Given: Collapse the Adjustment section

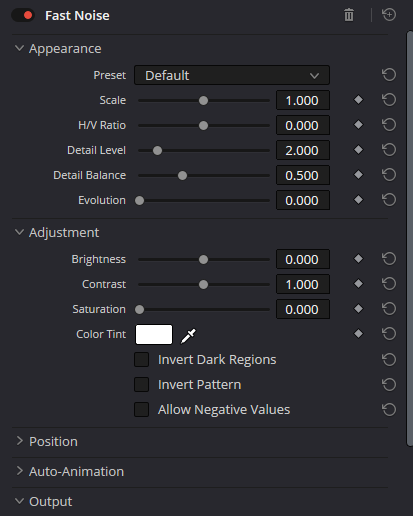Looking at the screenshot, I should click(x=19, y=232).
